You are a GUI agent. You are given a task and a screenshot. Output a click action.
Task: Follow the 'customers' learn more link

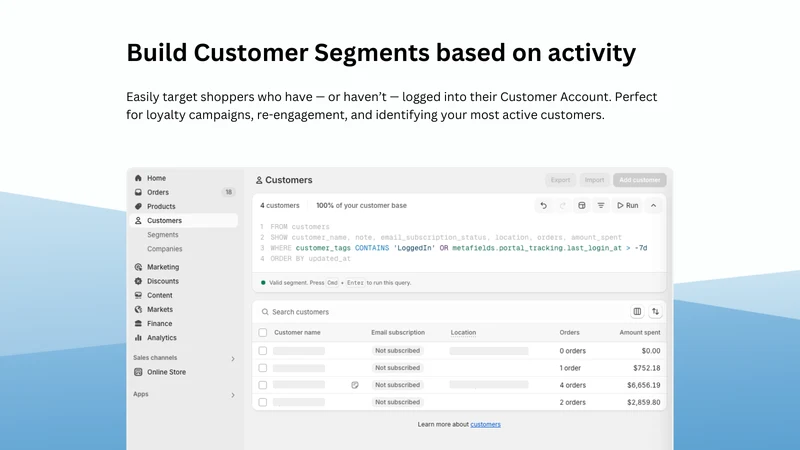coord(485,424)
